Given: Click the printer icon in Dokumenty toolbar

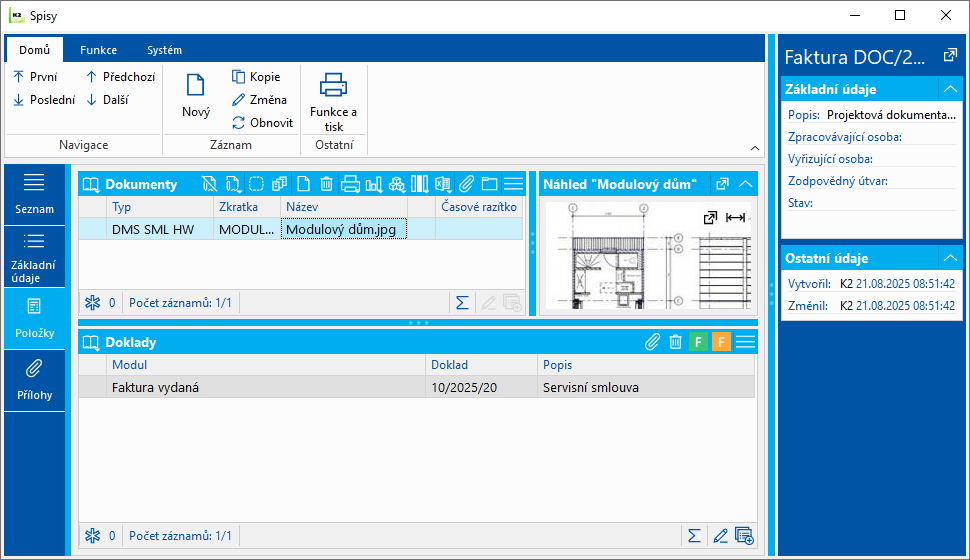Looking at the screenshot, I should coord(350,184).
